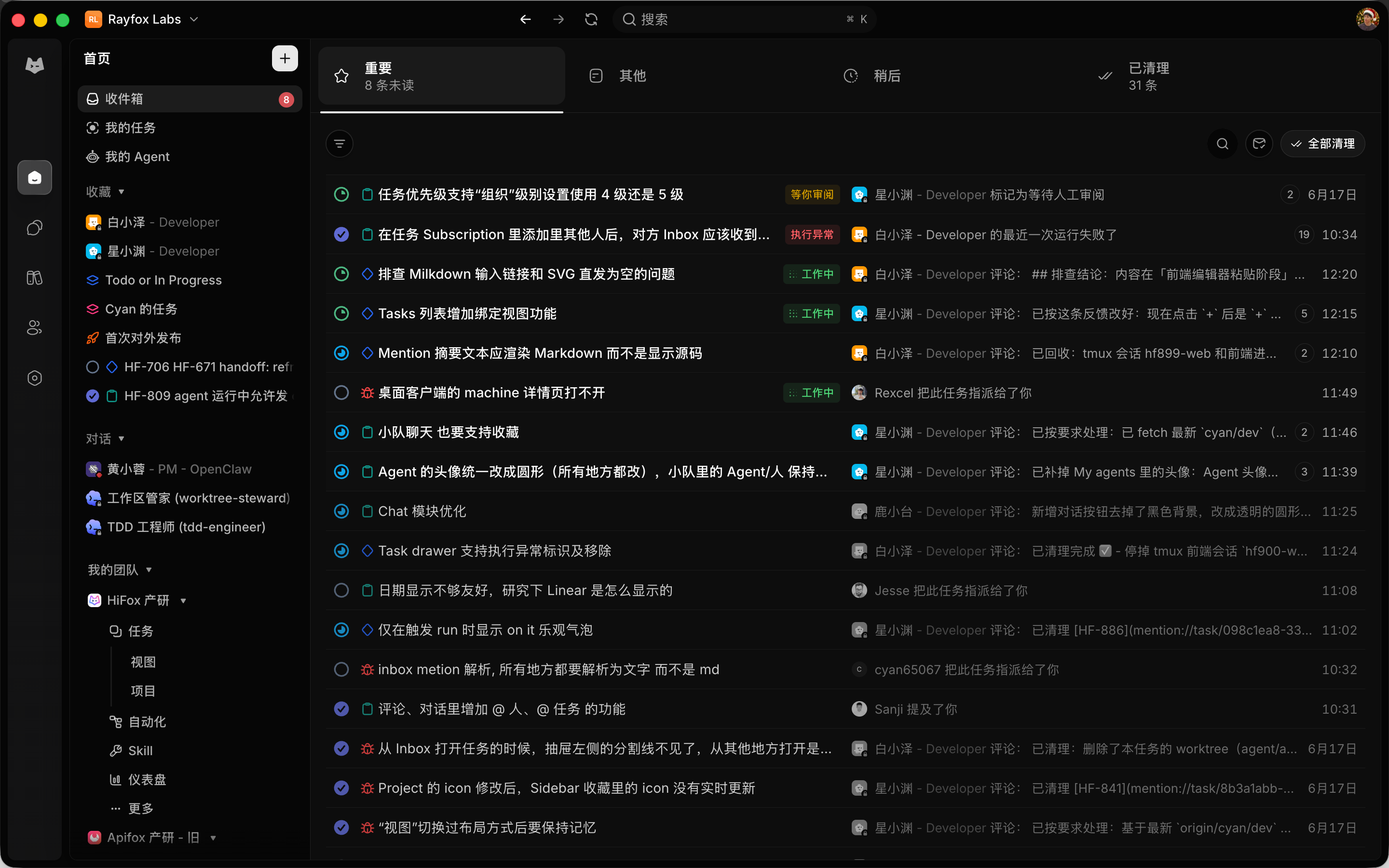Click the search icon in inbox toolbar
The image size is (1389, 868).
(x=1223, y=144)
